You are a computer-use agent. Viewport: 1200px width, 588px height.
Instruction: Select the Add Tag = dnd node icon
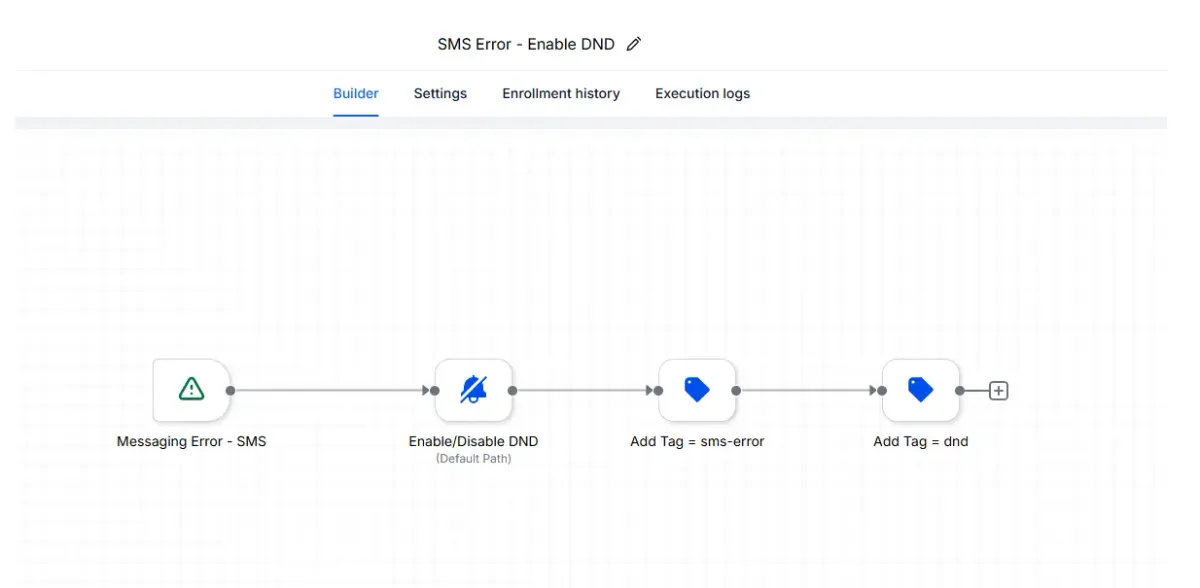point(921,390)
